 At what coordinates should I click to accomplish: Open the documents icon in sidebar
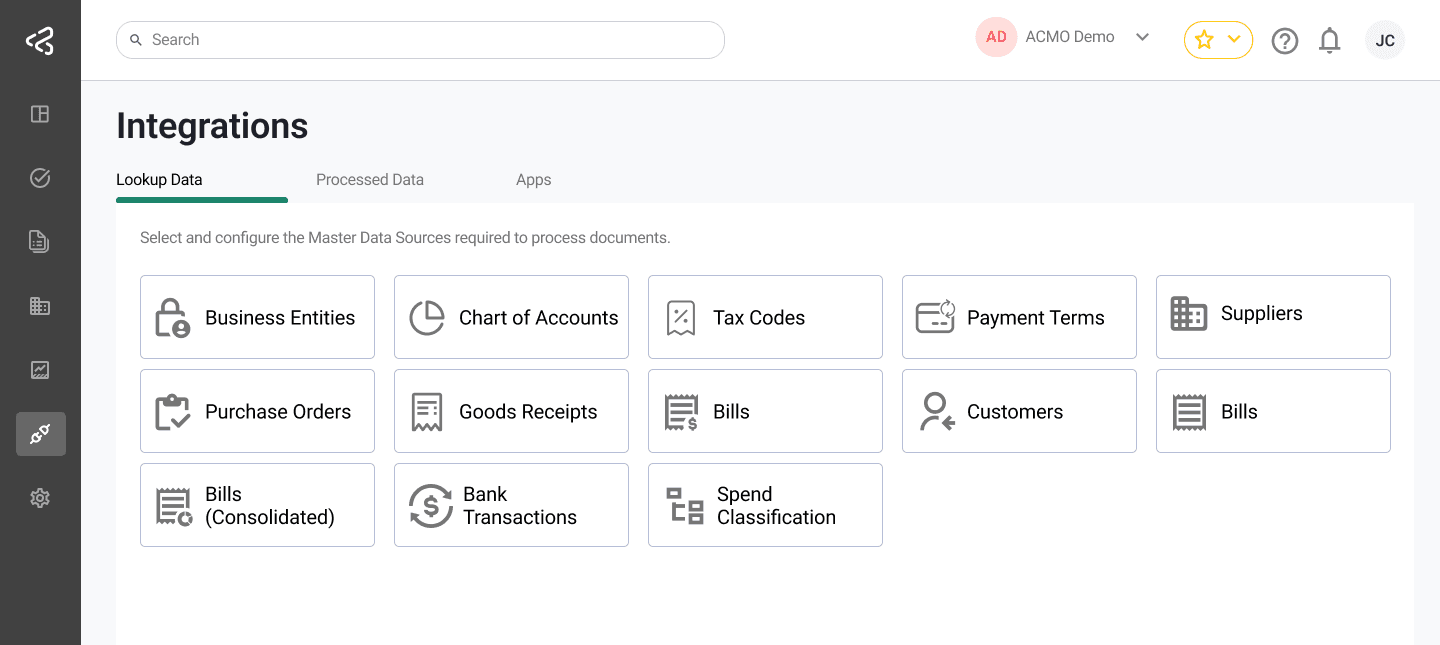tap(40, 241)
